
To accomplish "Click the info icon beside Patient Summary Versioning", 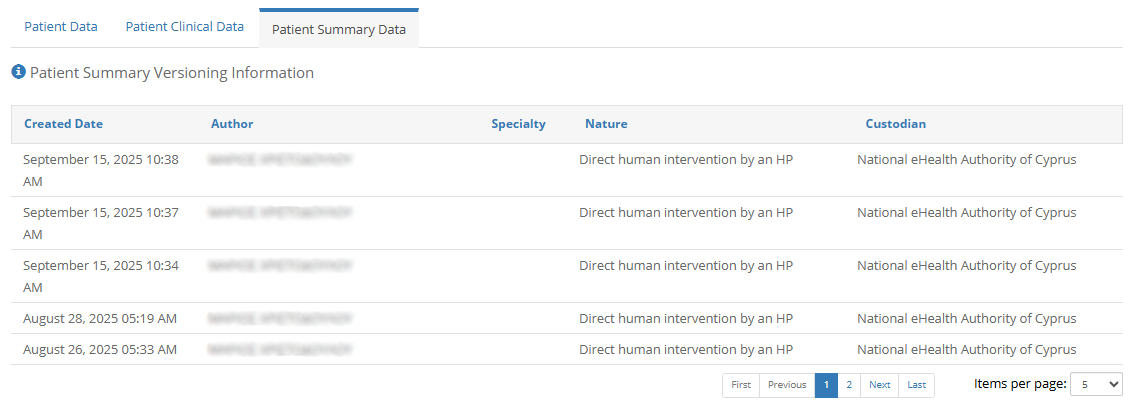I will coord(18,73).
